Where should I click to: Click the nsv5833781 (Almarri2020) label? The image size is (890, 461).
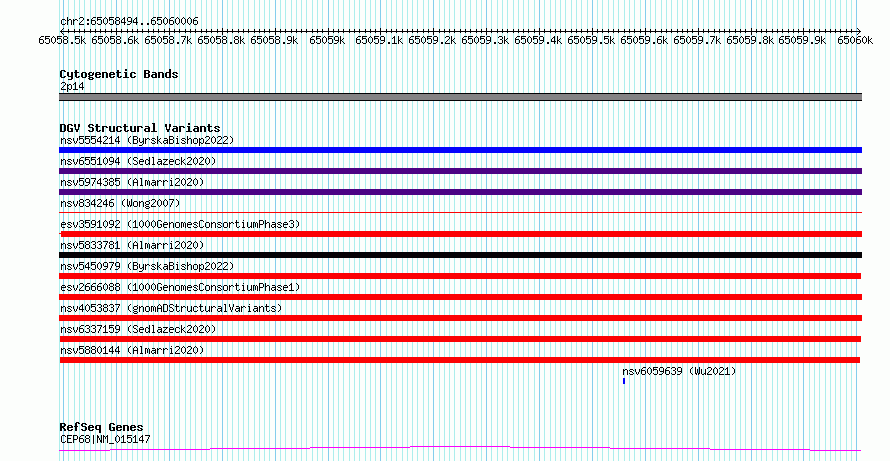[132, 245]
